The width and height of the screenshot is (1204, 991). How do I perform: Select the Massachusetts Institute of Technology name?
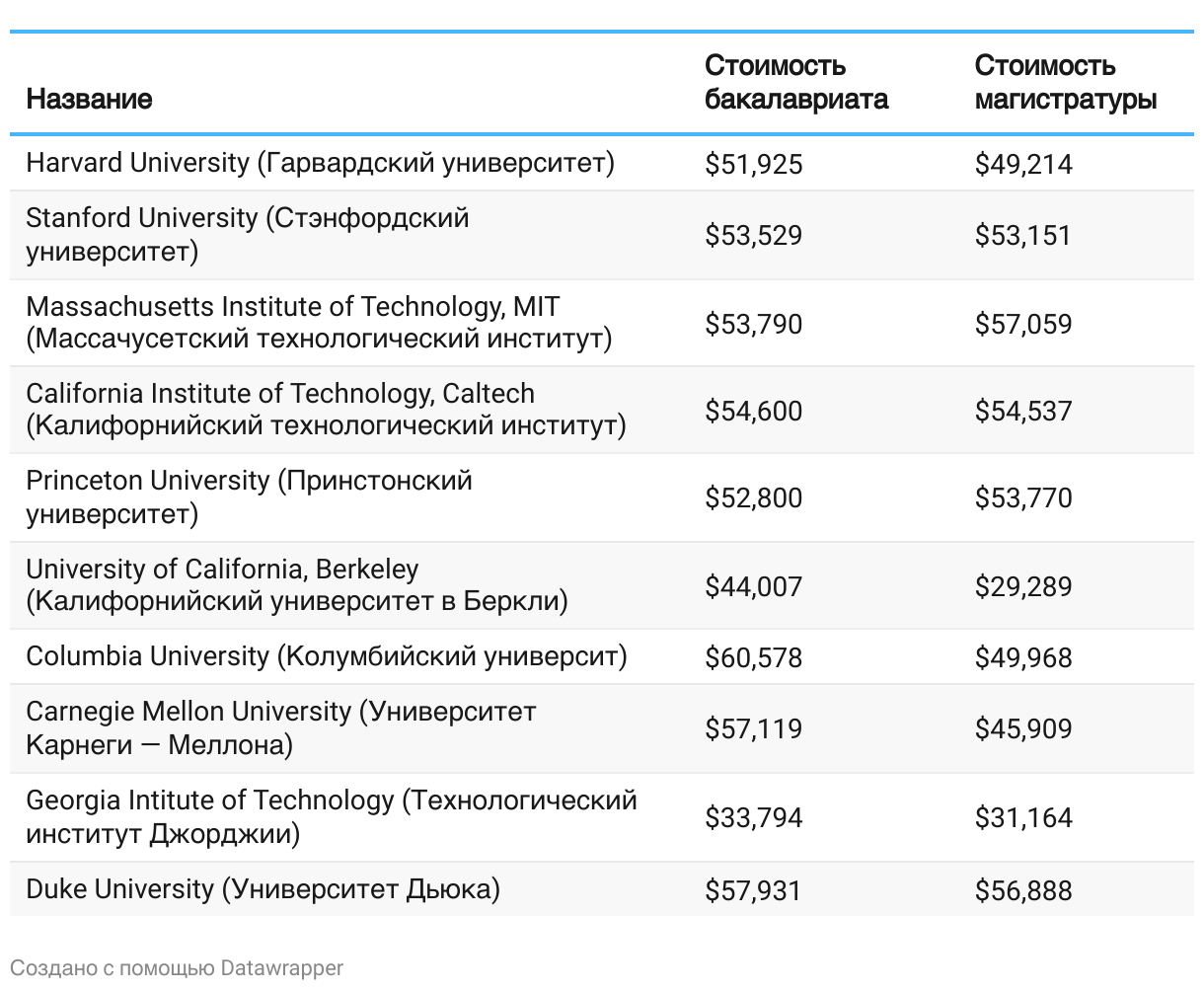(319, 323)
